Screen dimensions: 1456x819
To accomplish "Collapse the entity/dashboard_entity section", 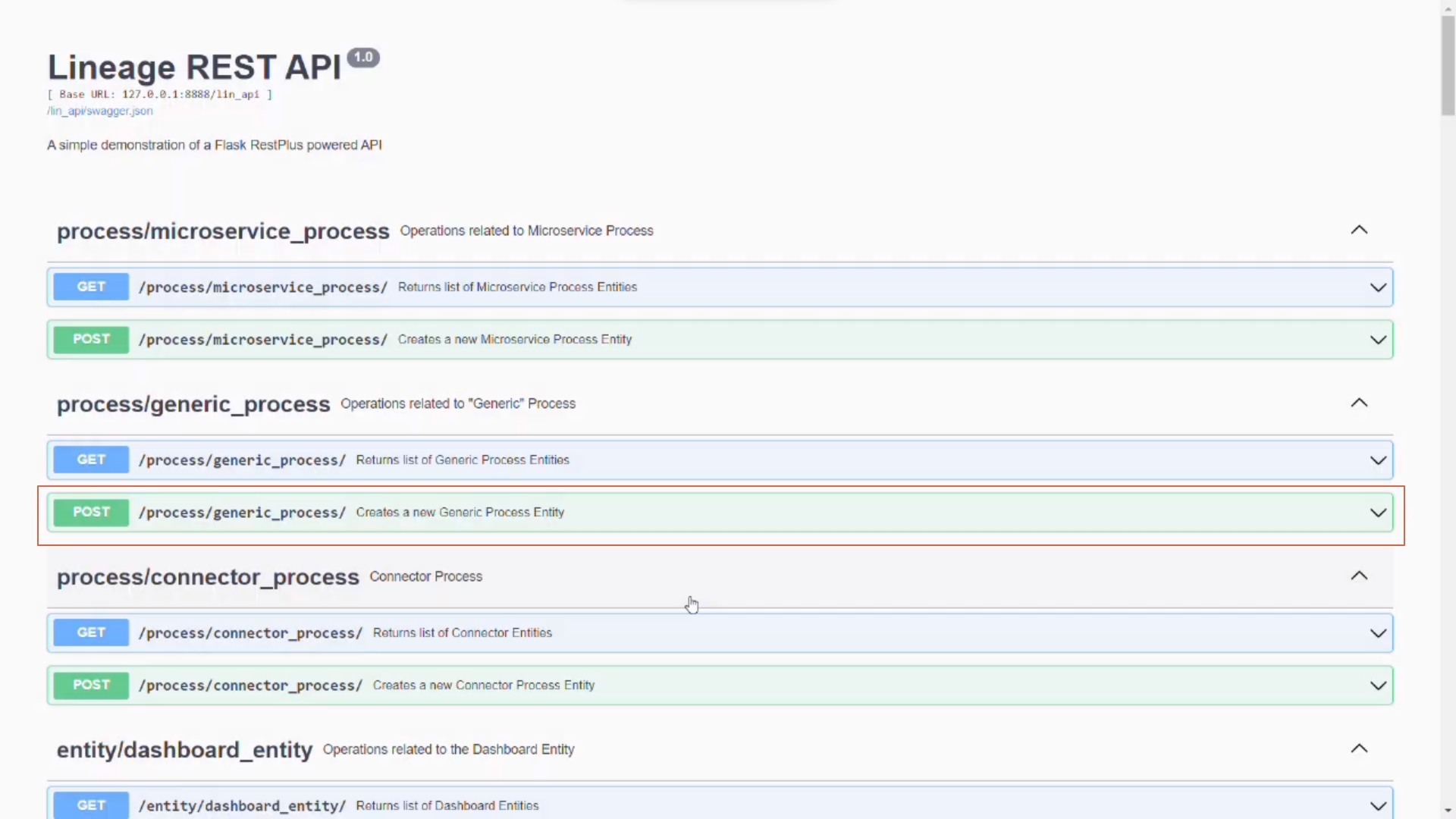I will pyautogui.click(x=1359, y=748).
